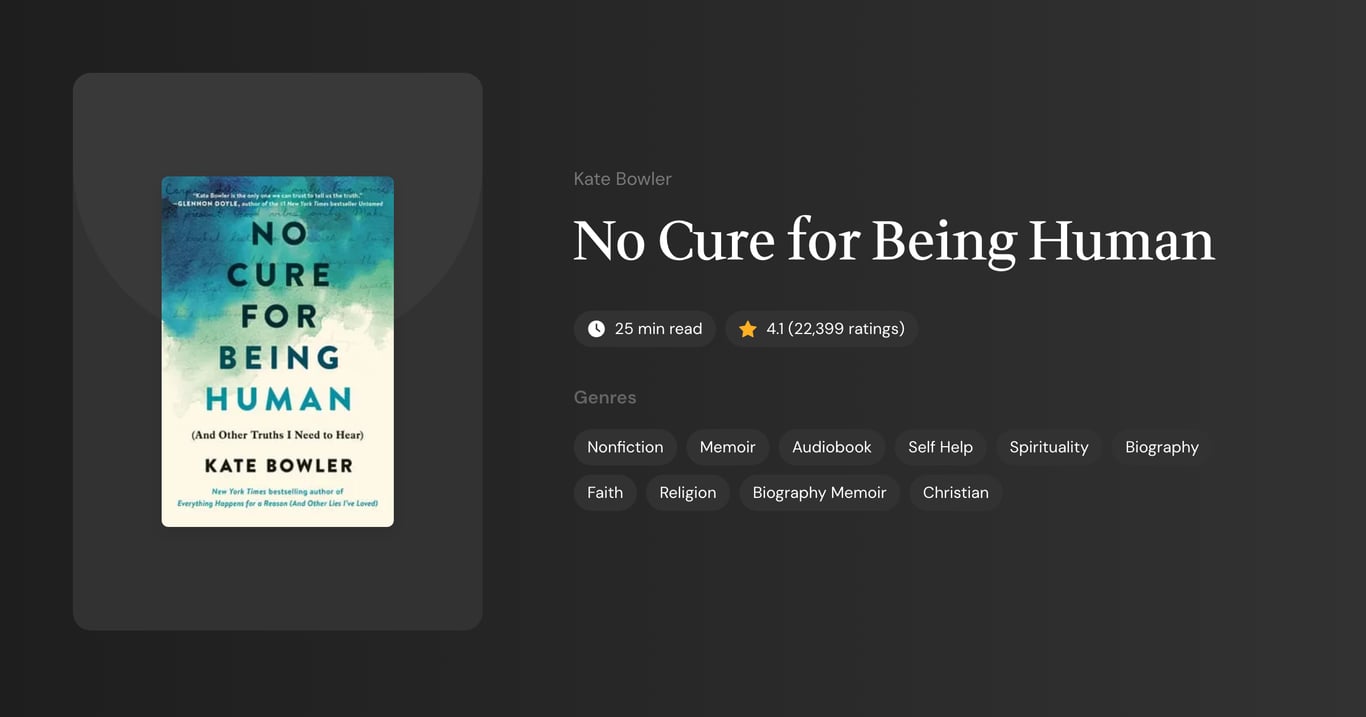Click the author name Kate Bowler
This screenshot has height=717, width=1366.
point(622,179)
